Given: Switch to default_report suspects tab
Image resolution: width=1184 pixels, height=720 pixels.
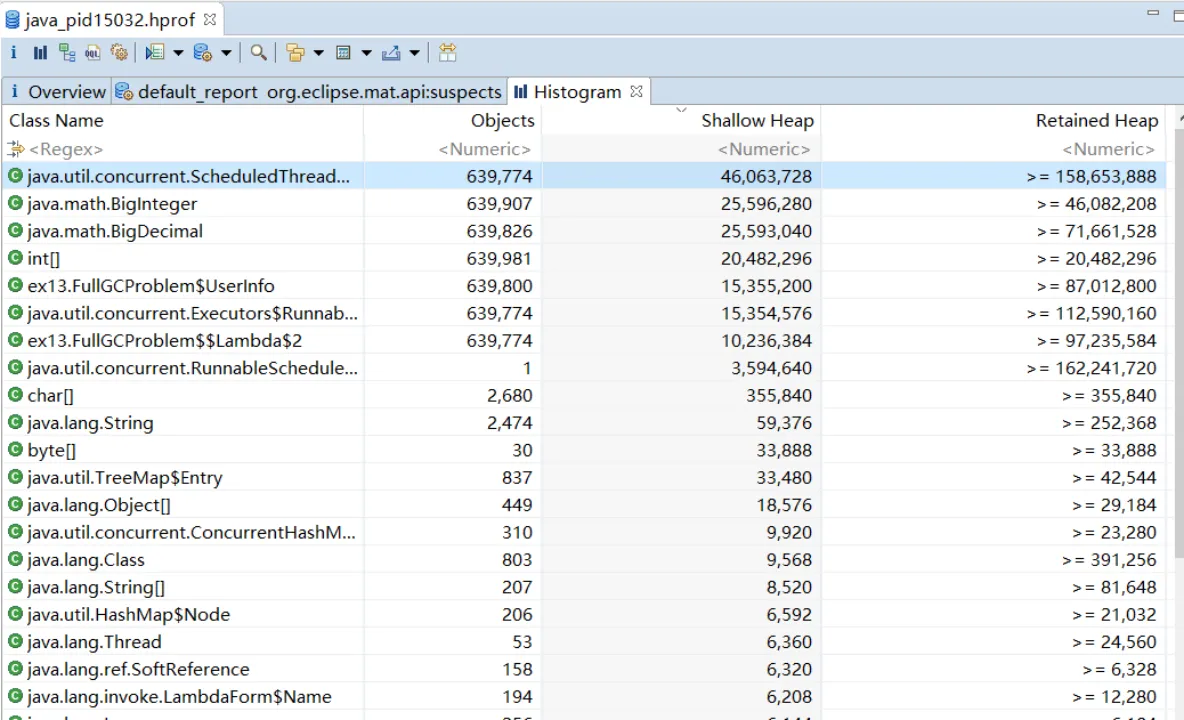Looking at the screenshot, I should 308,91.
